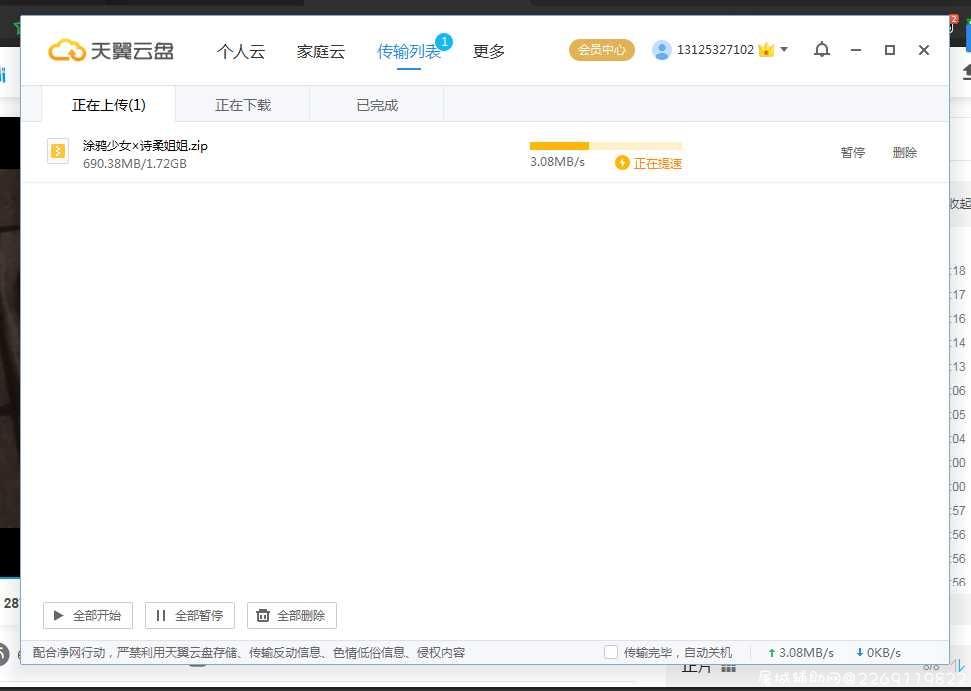Open the 个人云 section
The width and height of the screenshot is (971, 691).
pos(241,51)
